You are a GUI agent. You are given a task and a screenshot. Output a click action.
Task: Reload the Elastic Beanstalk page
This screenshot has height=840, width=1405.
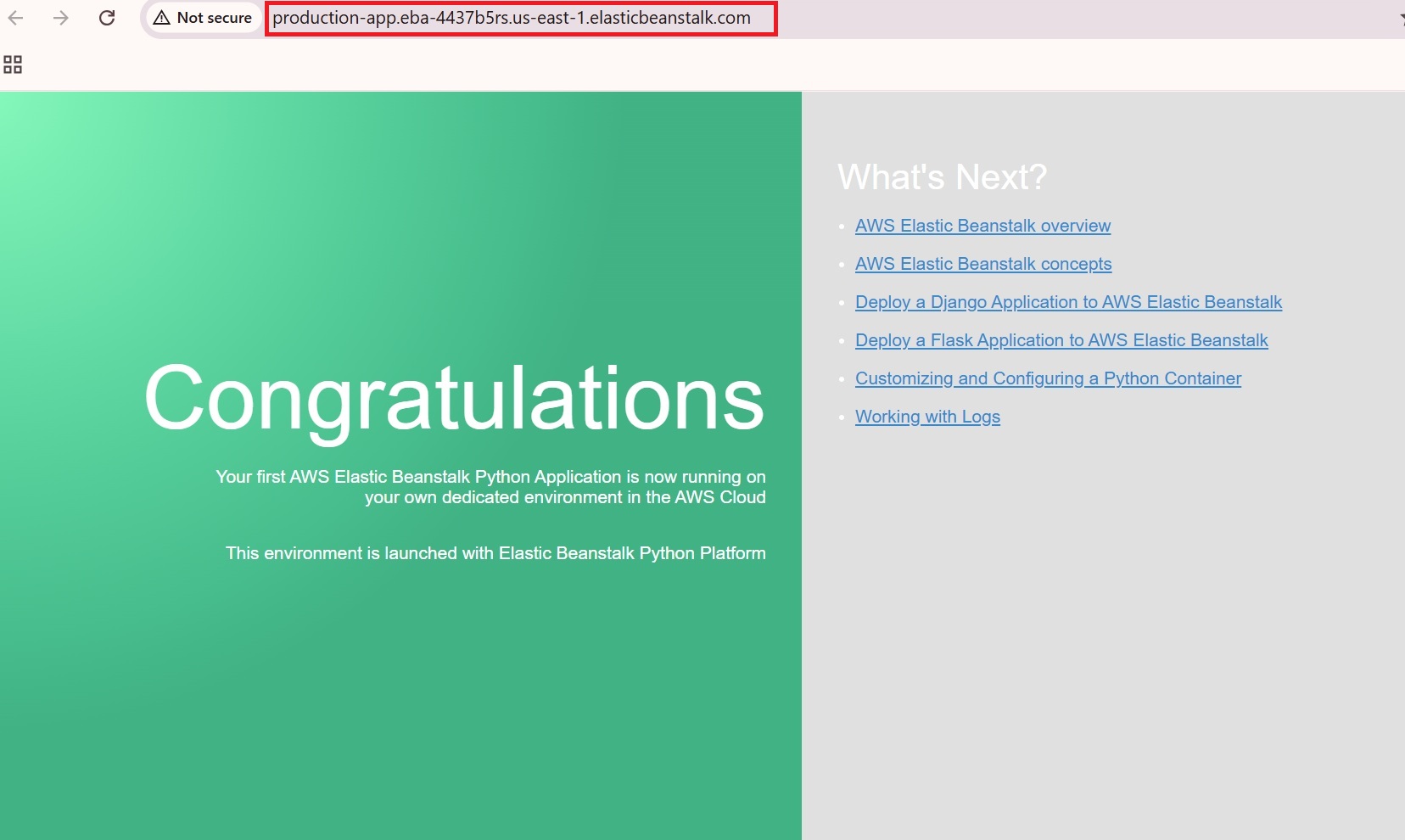[107, 18]
